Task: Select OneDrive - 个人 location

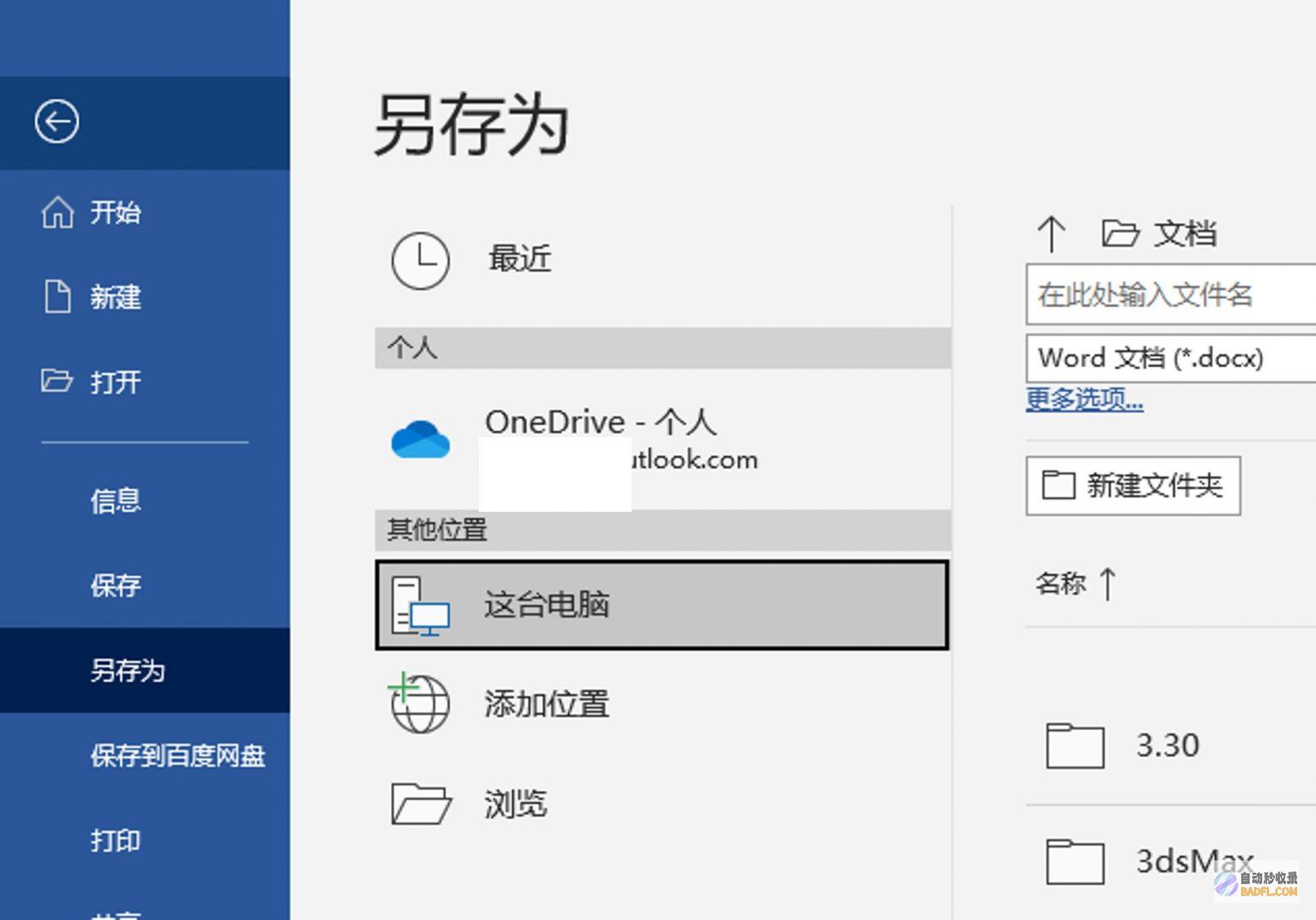Action: click(x=663, y=440)
